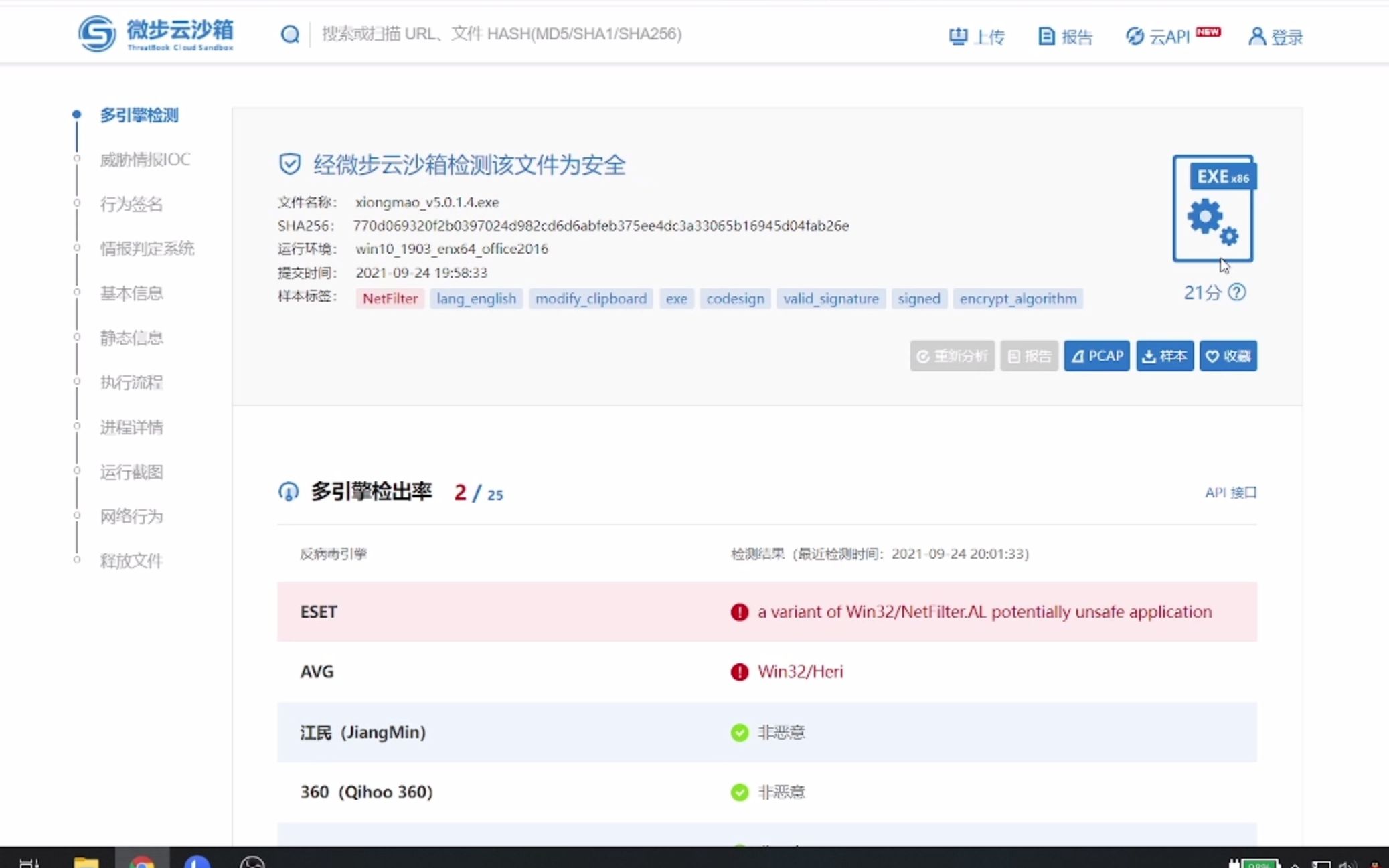Jump to 网络行为 section

point(131,516)
